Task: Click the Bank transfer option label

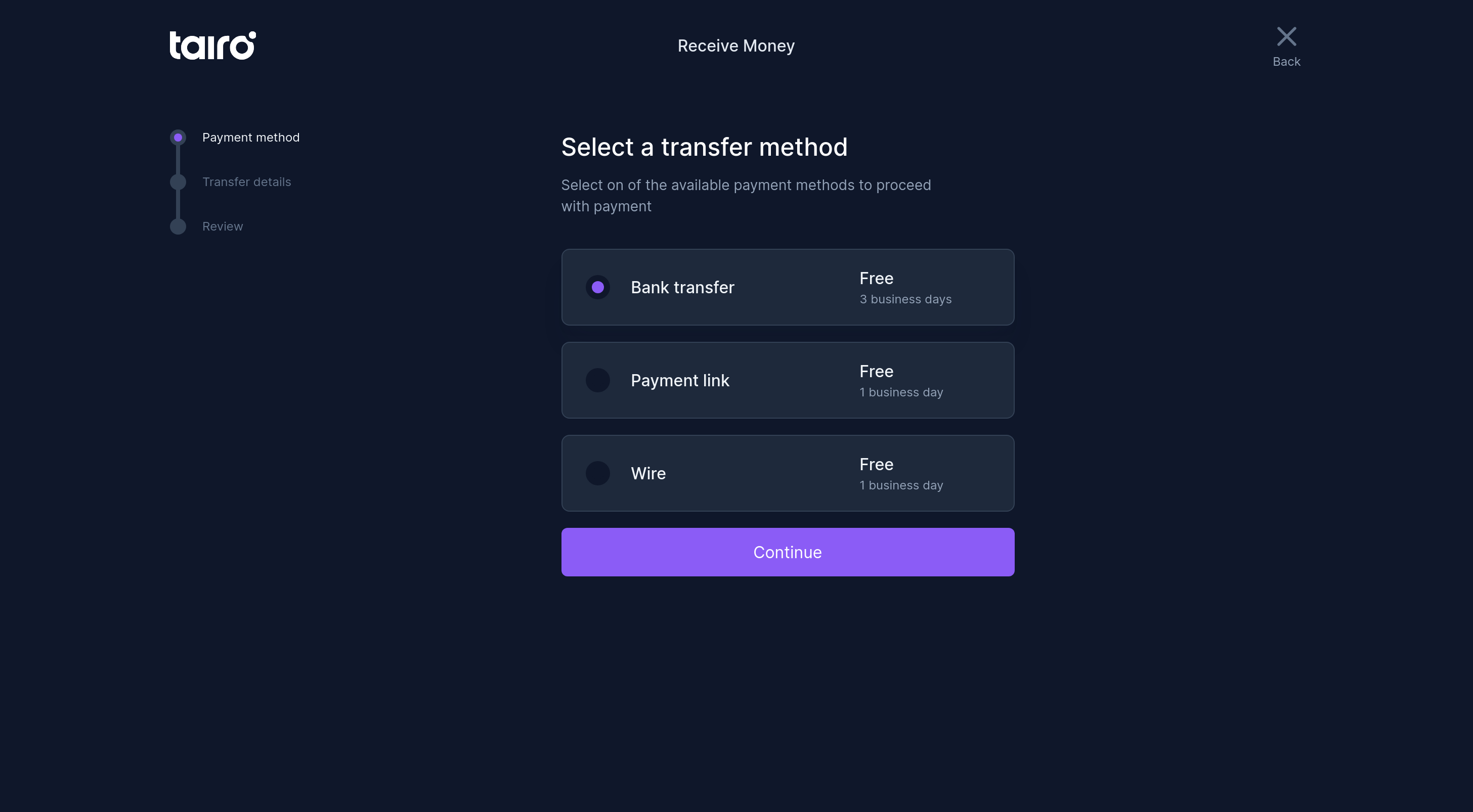Action: tap(682, 287)
